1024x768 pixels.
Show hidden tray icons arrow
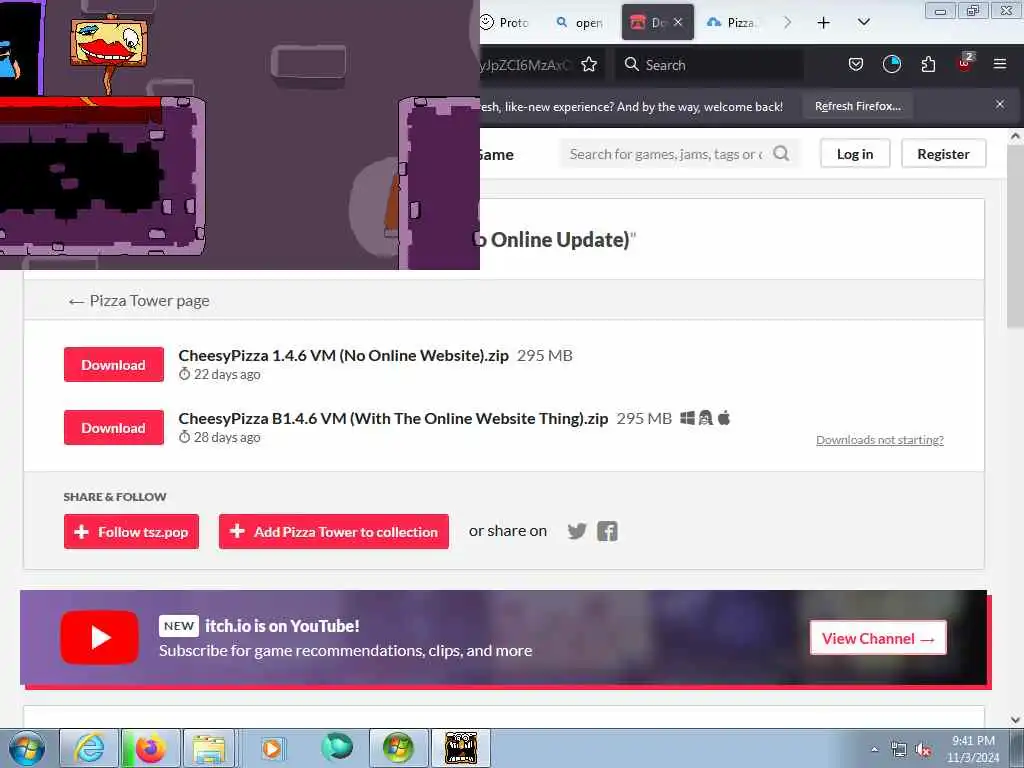874,749
